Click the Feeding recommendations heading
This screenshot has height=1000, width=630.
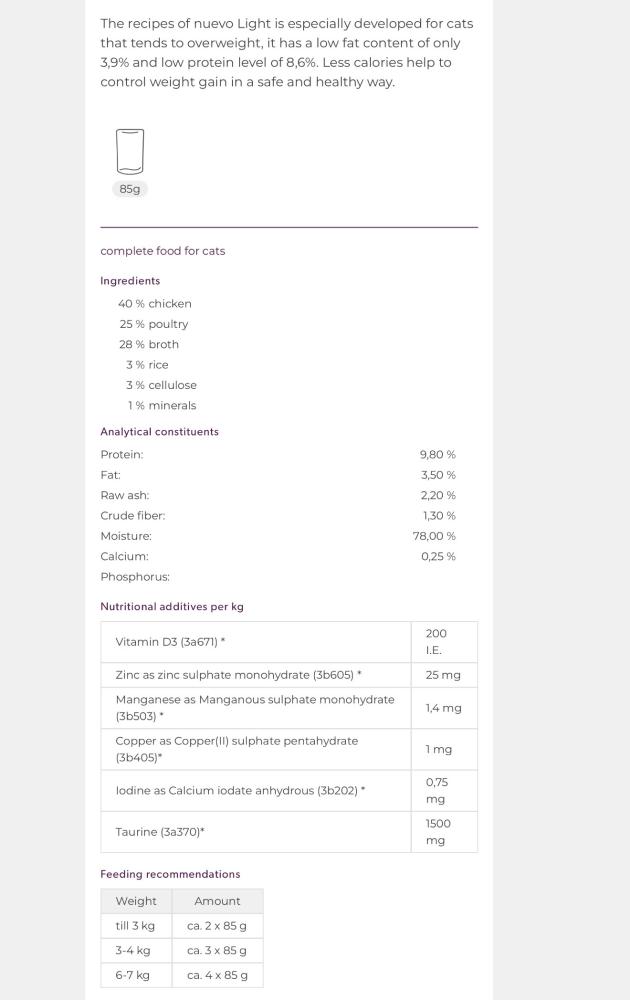170,874
